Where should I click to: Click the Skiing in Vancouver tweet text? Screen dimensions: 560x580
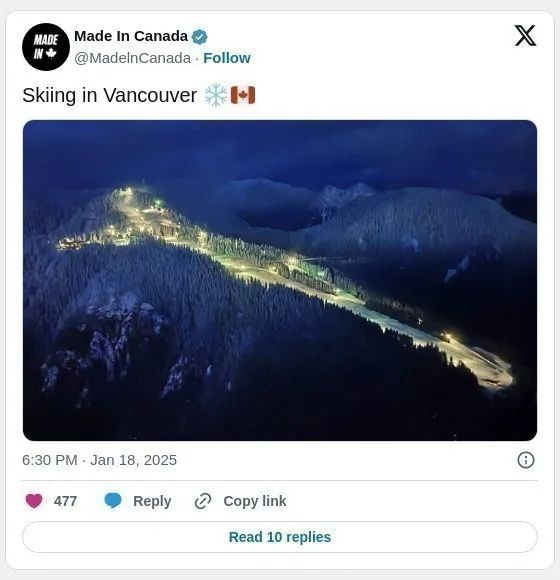click(109, 95)
